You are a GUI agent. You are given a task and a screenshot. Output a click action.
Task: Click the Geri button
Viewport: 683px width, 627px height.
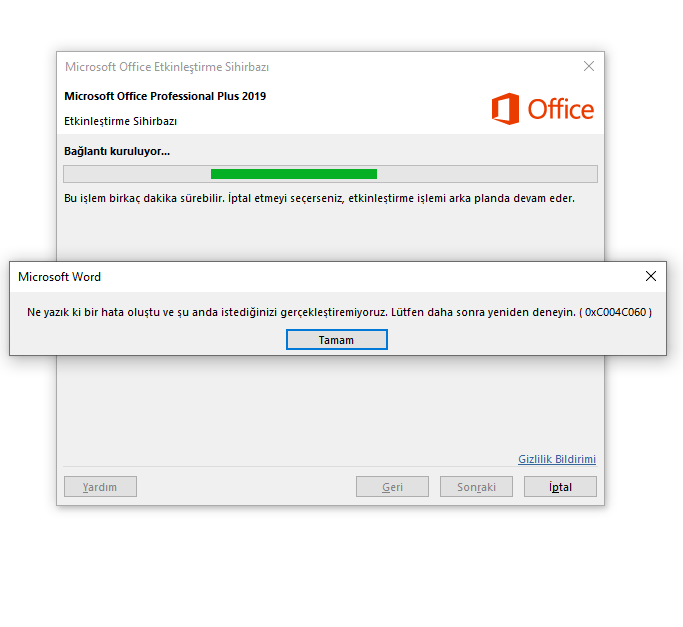click(x=392, y=487)
